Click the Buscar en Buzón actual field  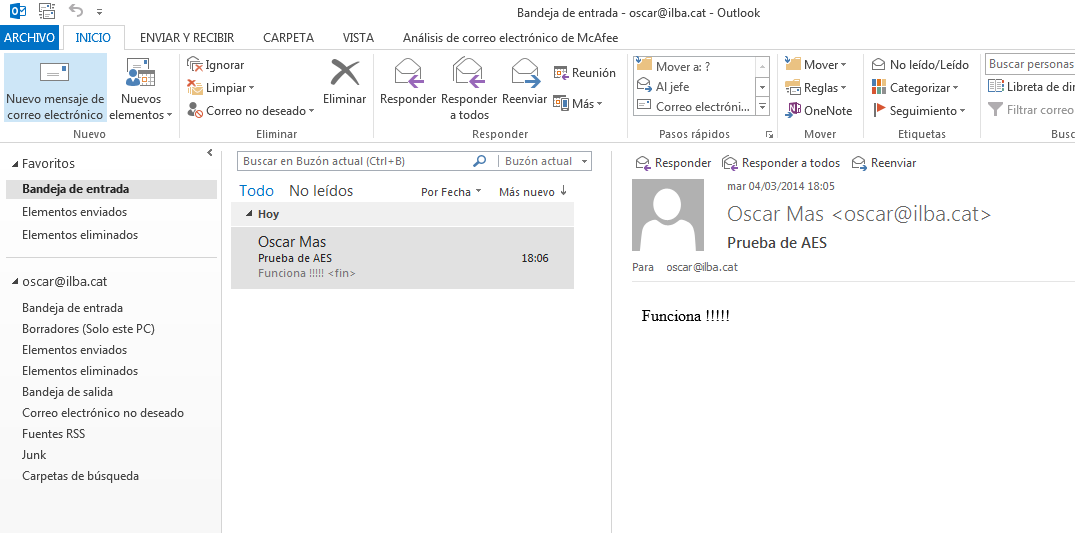tap(355, 161)
